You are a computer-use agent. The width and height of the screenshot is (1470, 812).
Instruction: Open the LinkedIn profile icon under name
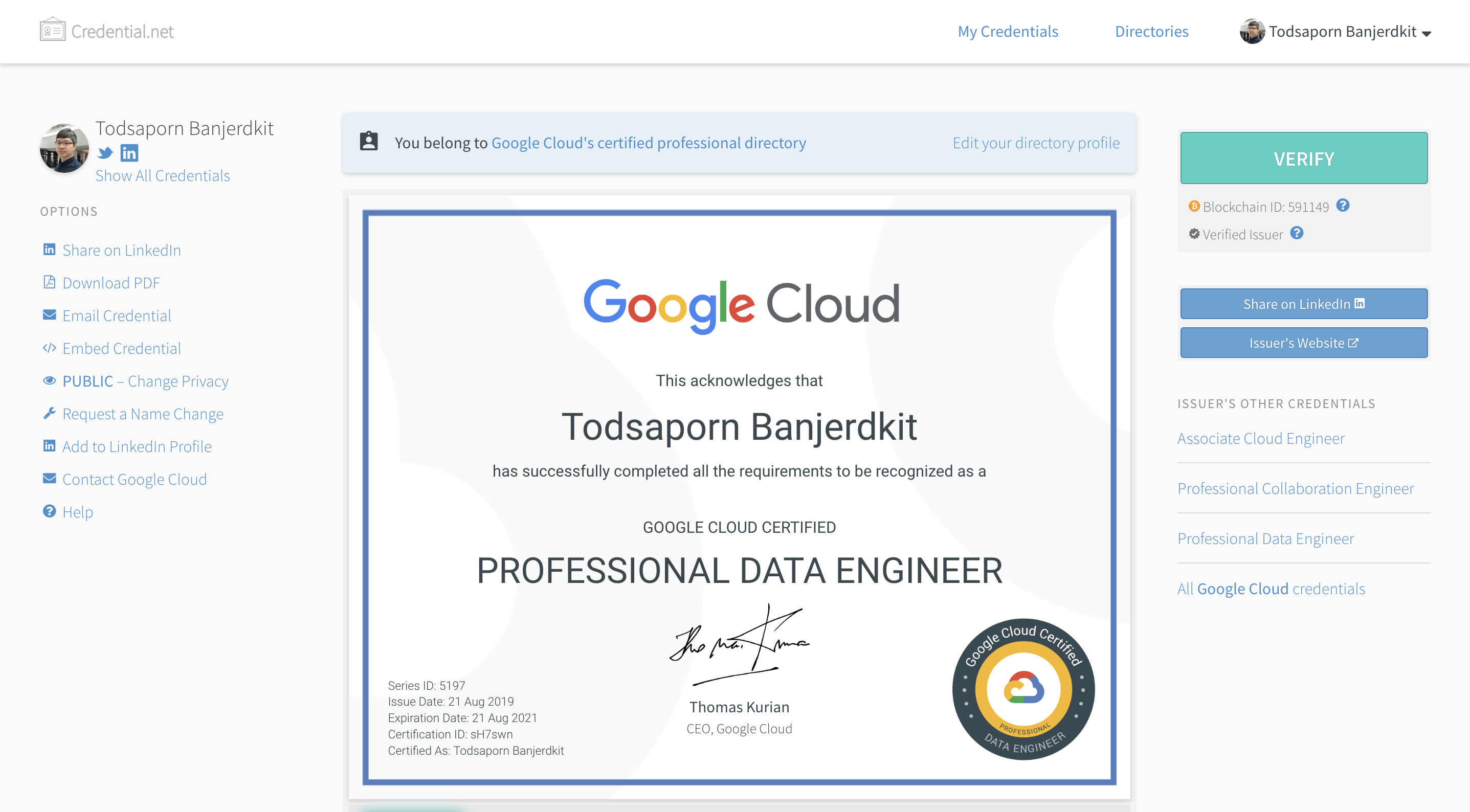tap(129, 153)
